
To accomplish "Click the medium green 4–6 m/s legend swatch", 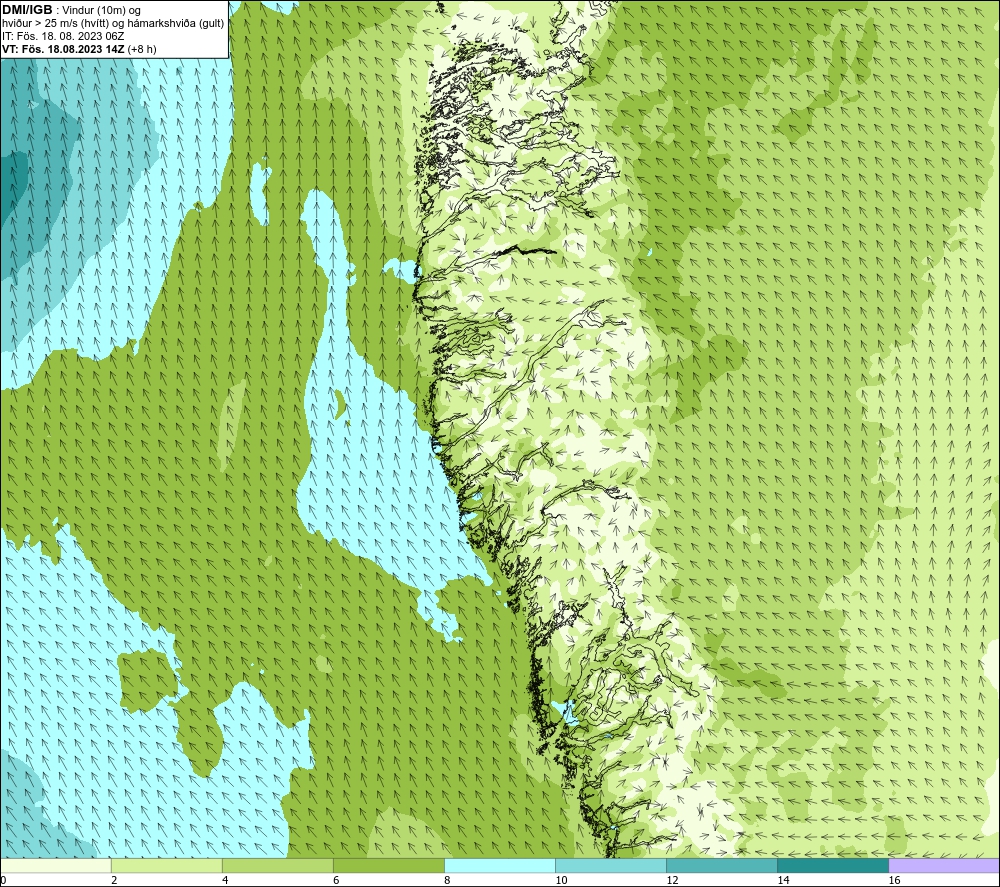I will (277, 865).
